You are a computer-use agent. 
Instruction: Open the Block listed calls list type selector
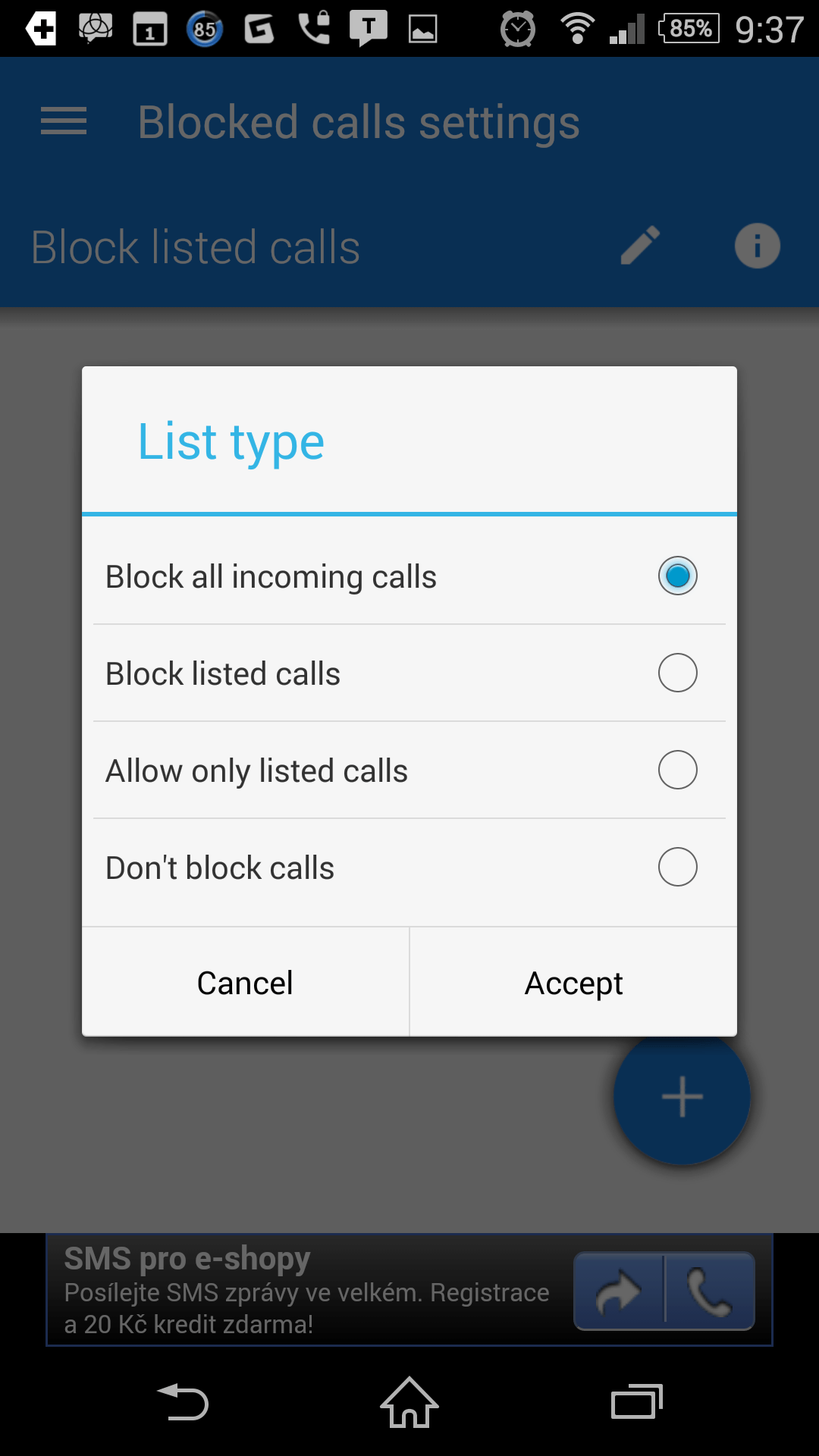(x=196, y=247)
